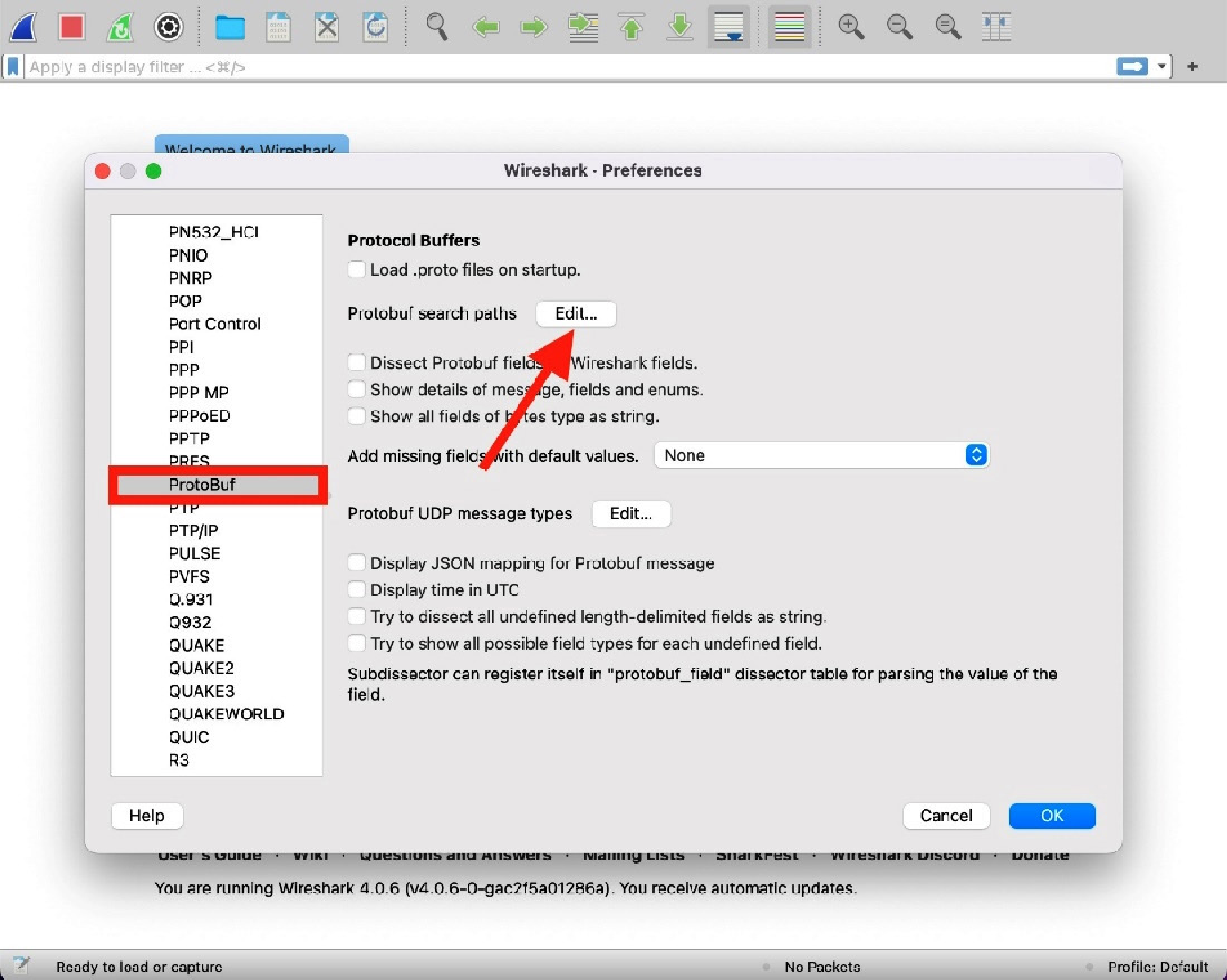Check dissect undefined length-delimited fields as string
1227x980 pixels.
click(x=356, y=617)
